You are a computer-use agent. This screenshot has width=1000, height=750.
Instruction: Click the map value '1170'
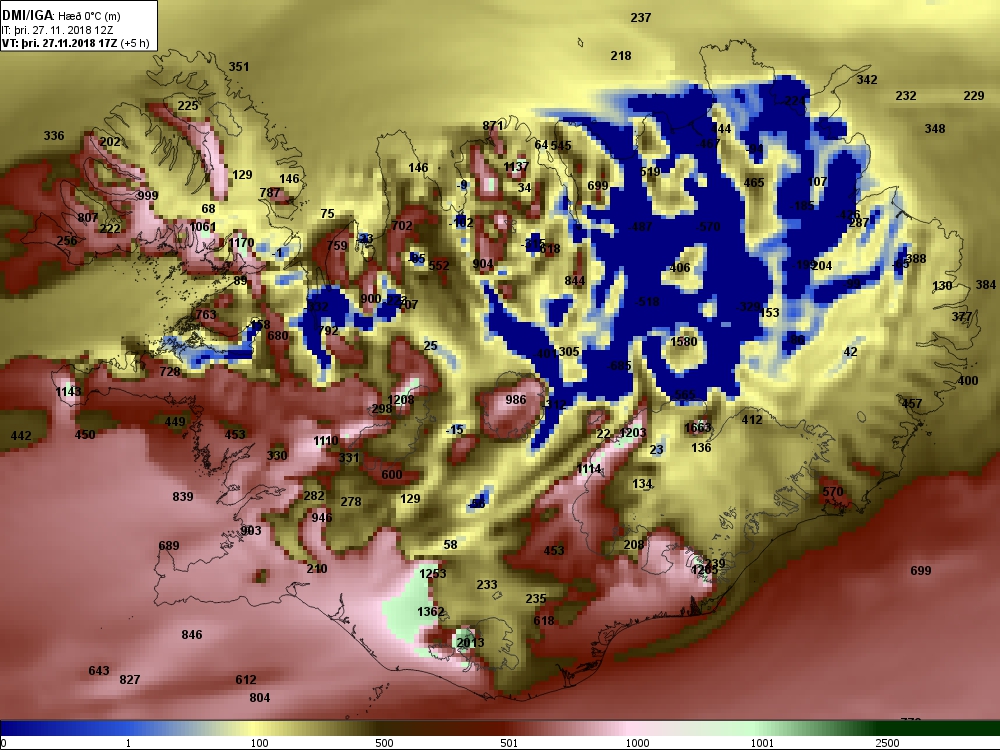[241, 242]
